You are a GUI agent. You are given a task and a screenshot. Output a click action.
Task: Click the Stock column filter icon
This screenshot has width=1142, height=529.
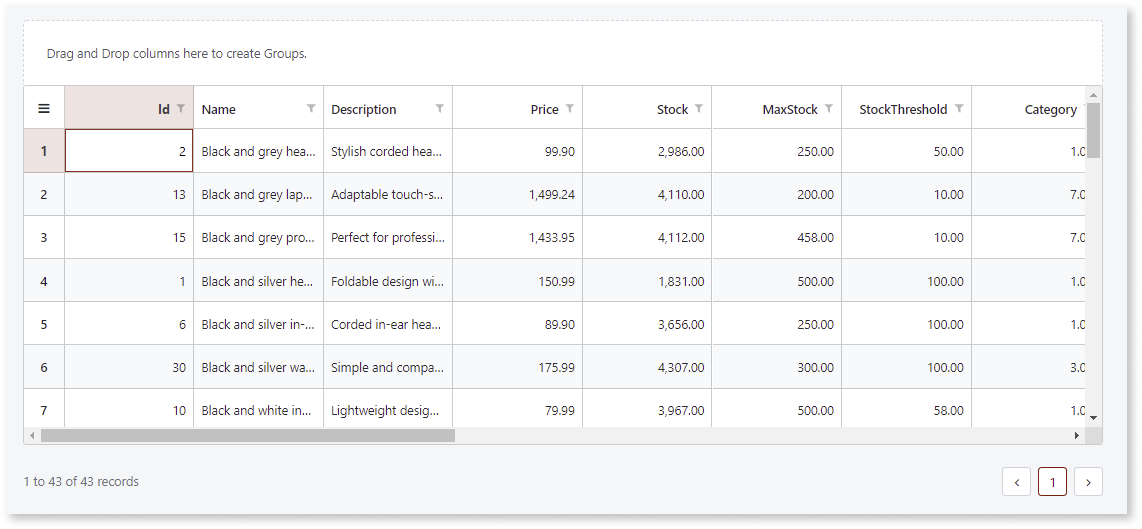click(699, 108)
